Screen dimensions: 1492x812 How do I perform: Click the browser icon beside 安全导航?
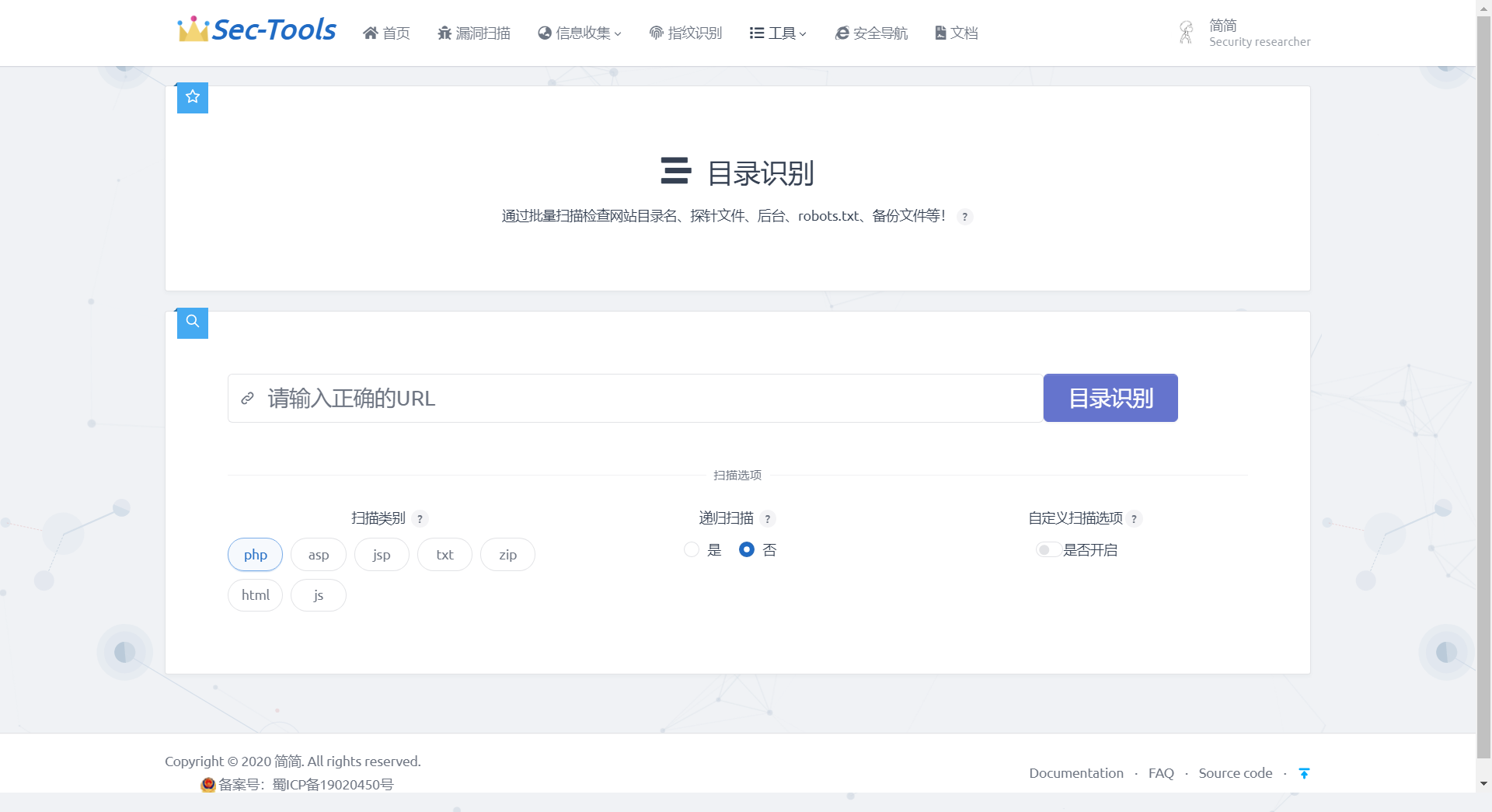coord(842,33)
